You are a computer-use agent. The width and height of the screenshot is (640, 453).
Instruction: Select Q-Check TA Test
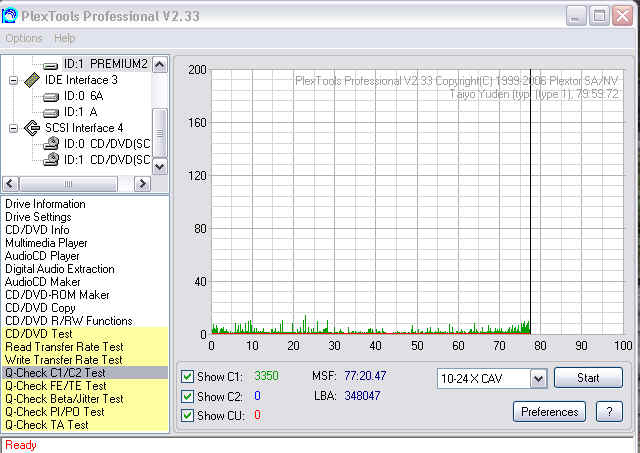tap(85, 425)
